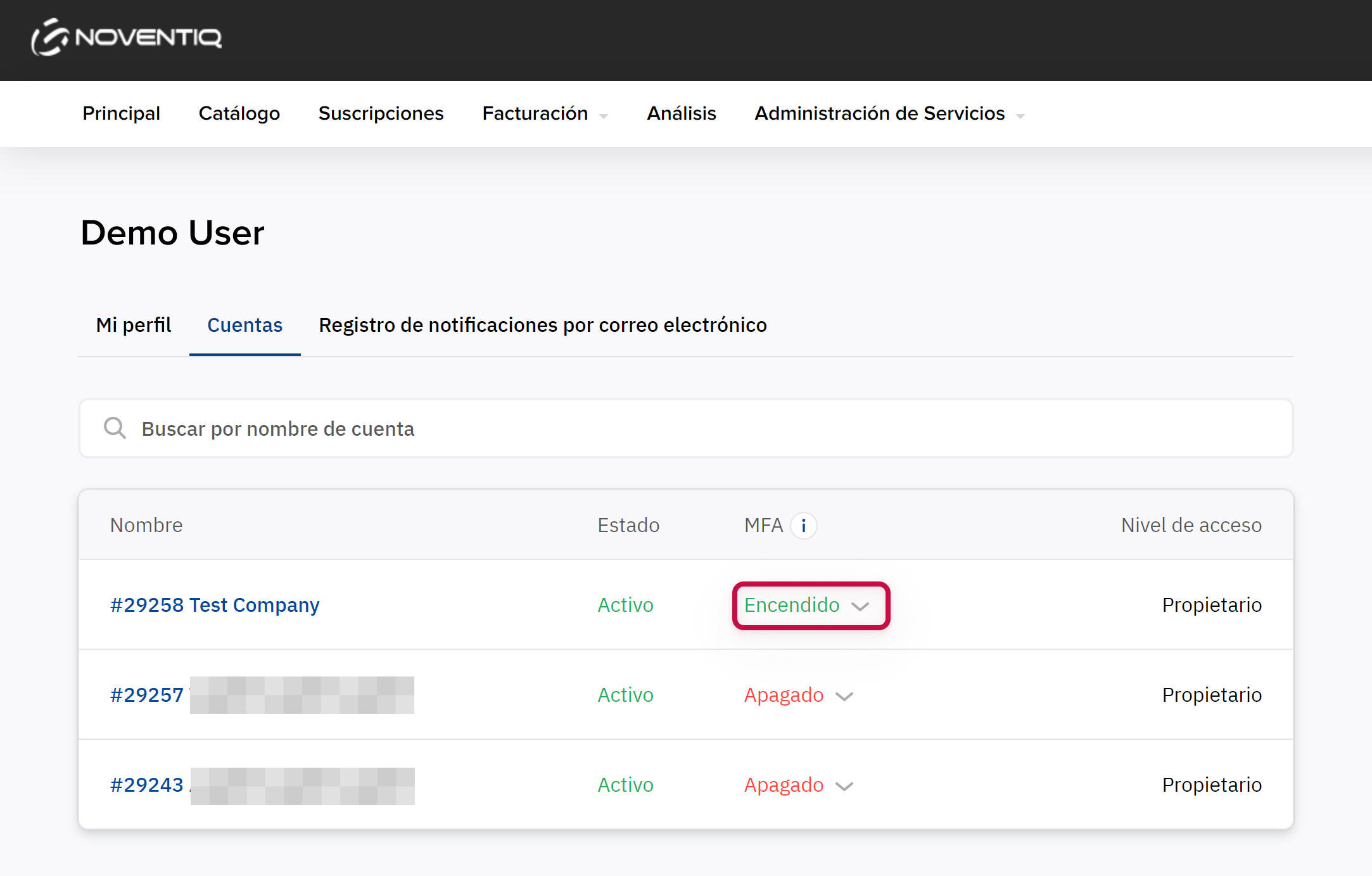Open the Catálogo menu item

pos(239,113)
